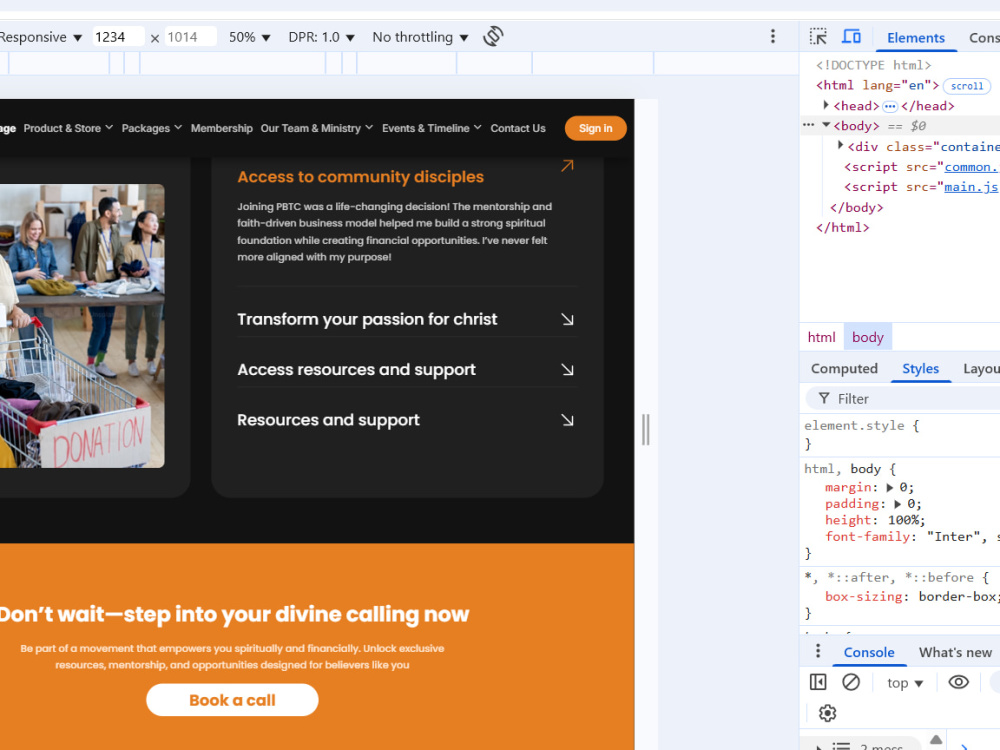Click the Filter funnel icon in Styles

coord(824,399)
